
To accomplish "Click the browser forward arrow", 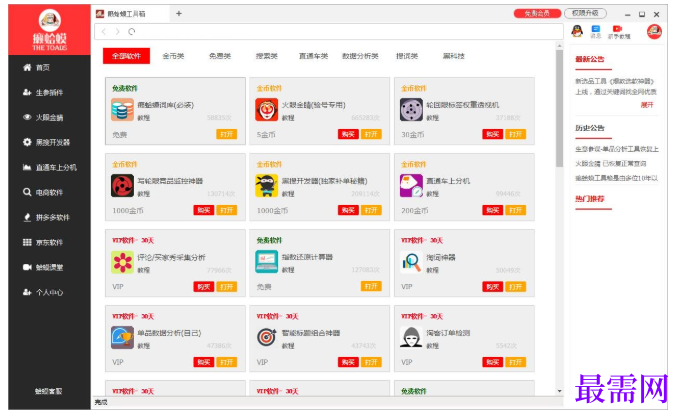I will (117, 32).
